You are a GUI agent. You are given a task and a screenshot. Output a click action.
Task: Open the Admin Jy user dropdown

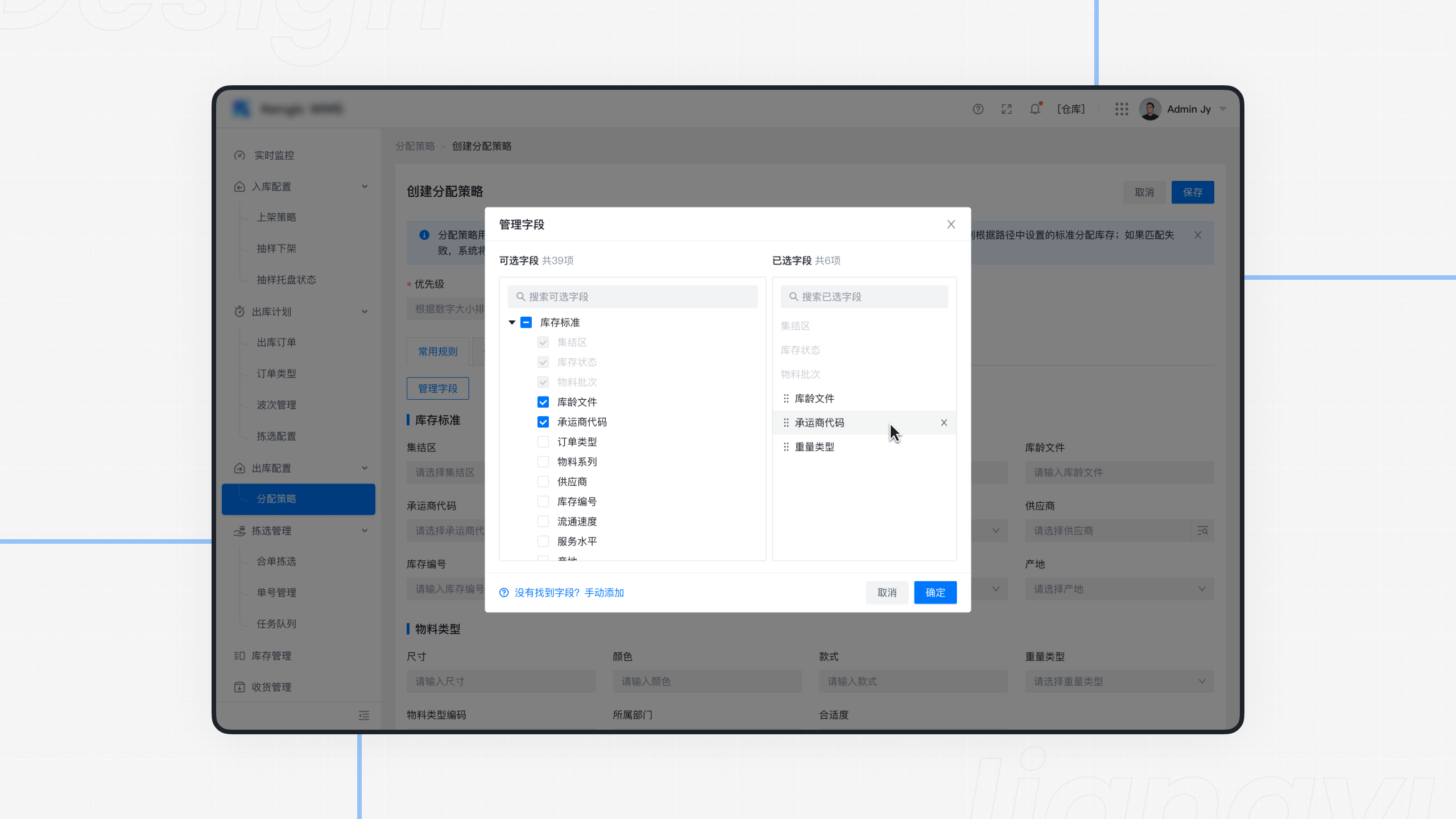pyautogui.click(x=1193, y=109)
